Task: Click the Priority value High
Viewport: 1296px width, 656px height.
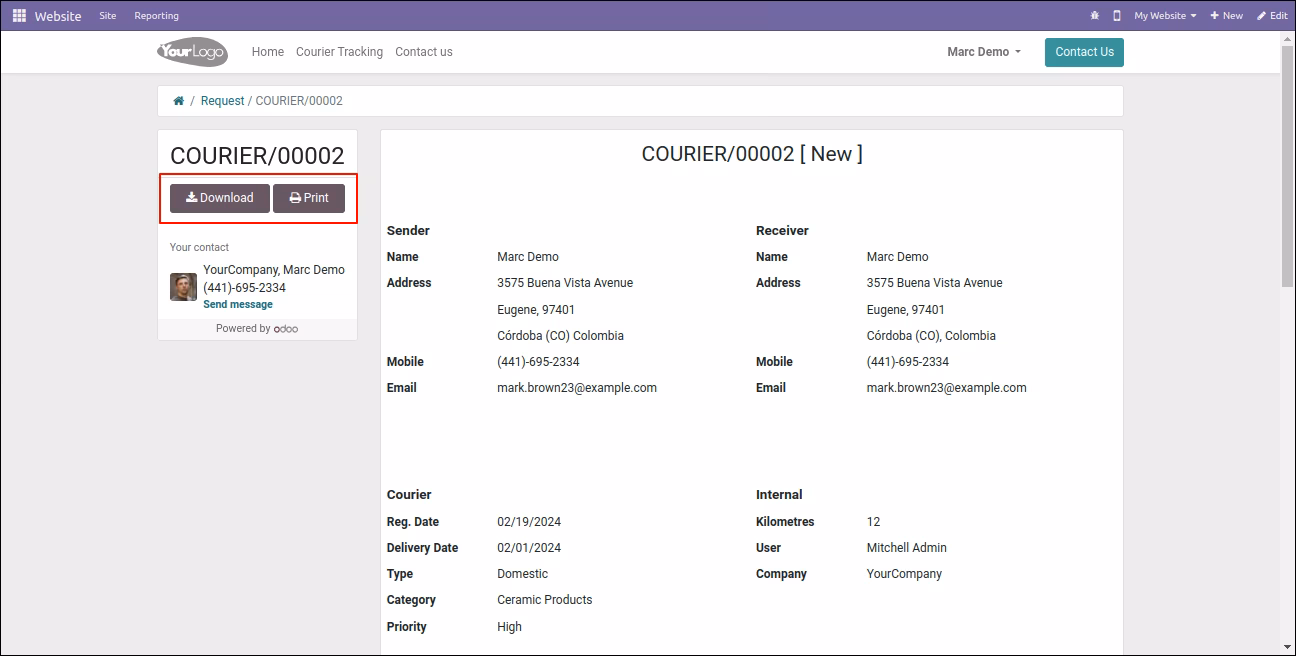Action: [x=510, y=627]
